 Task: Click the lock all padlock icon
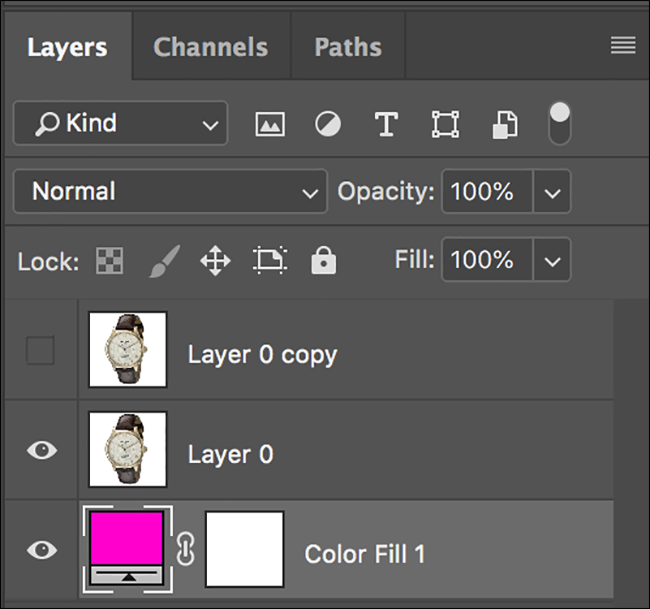[322, 261]
